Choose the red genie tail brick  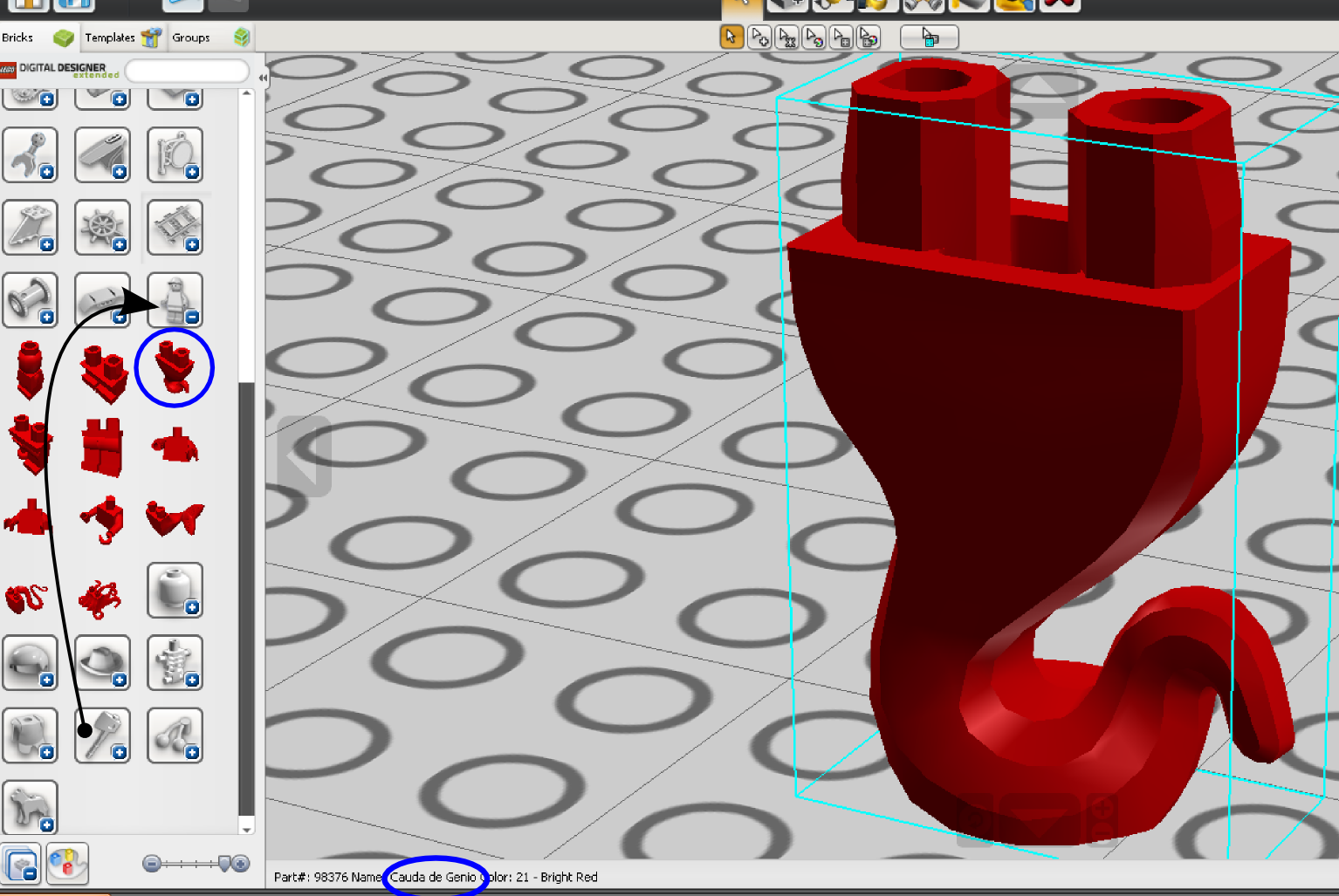point(175,367)
